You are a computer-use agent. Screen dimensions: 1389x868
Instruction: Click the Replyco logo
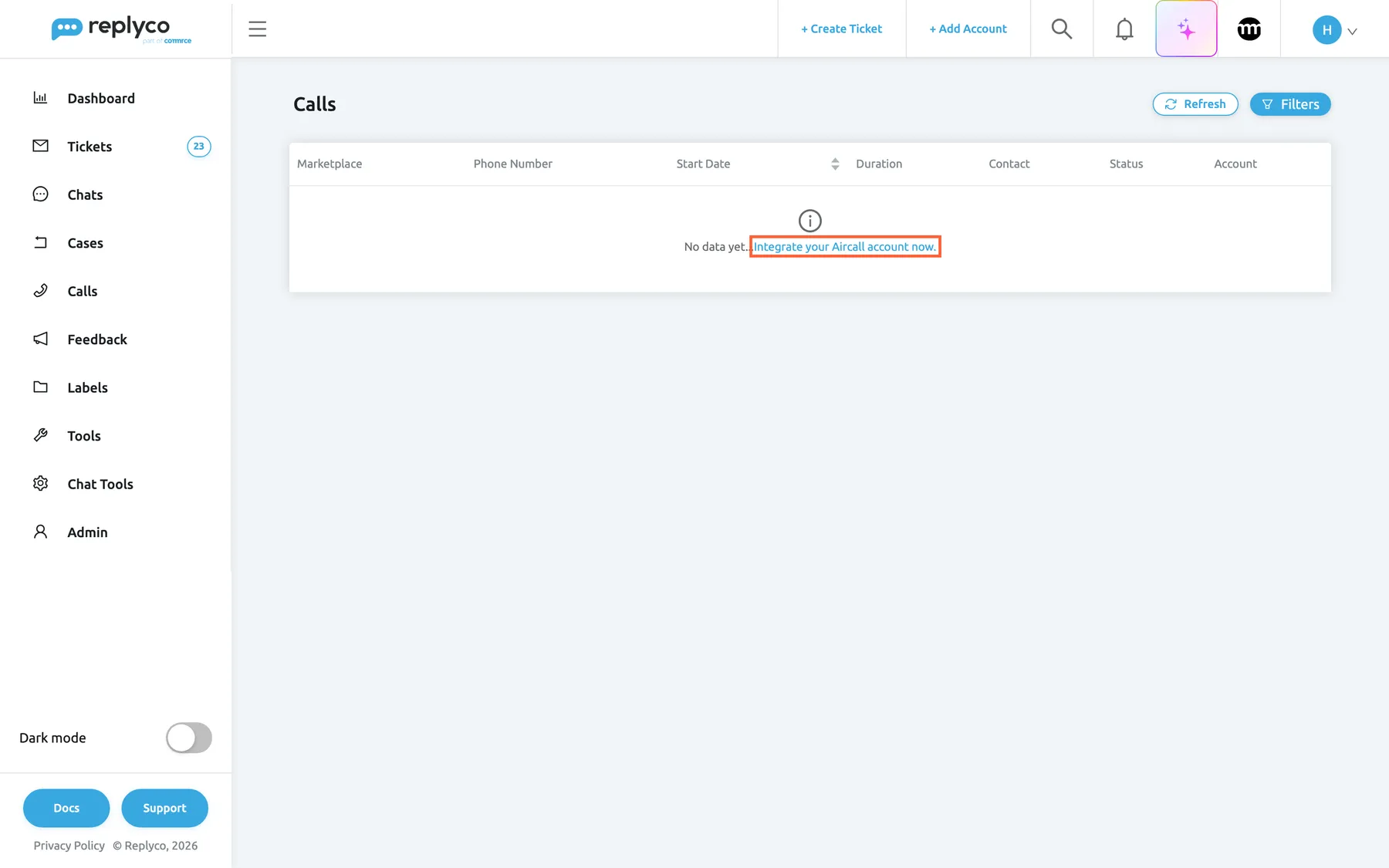121,29
